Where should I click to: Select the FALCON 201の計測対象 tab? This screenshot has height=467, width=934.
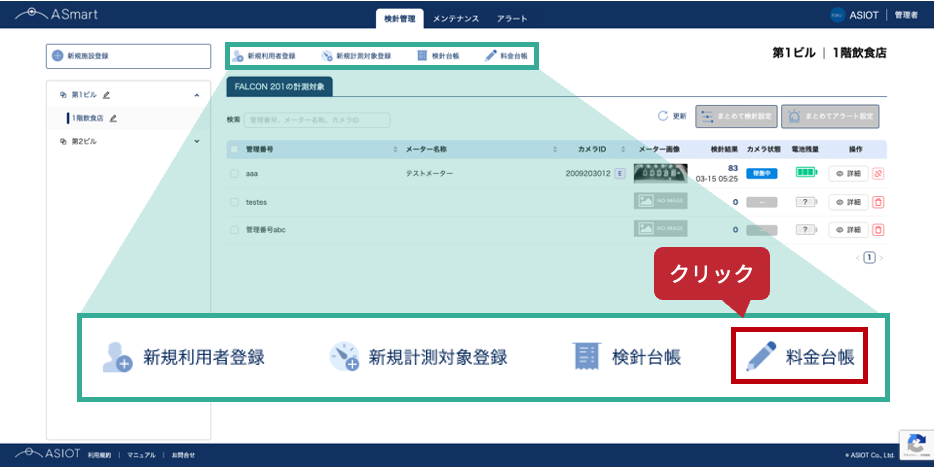coord(279,86)
